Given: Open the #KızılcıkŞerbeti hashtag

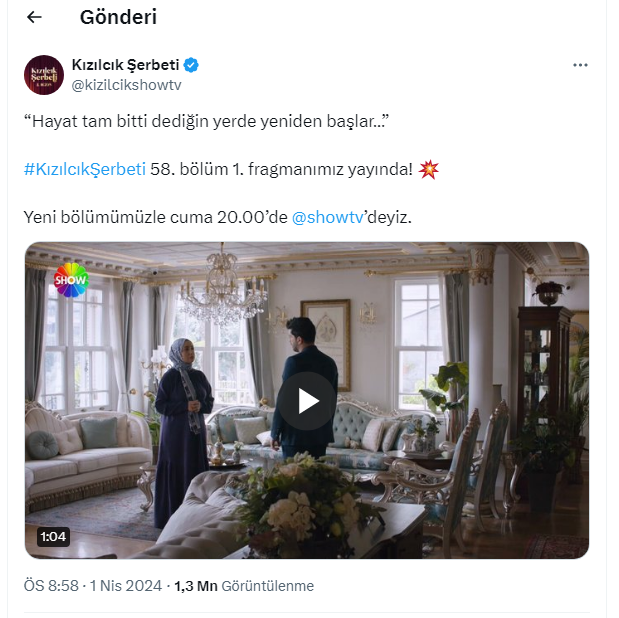Looking at the screenshot, I should pyautogui.click(x=85, y=168).
